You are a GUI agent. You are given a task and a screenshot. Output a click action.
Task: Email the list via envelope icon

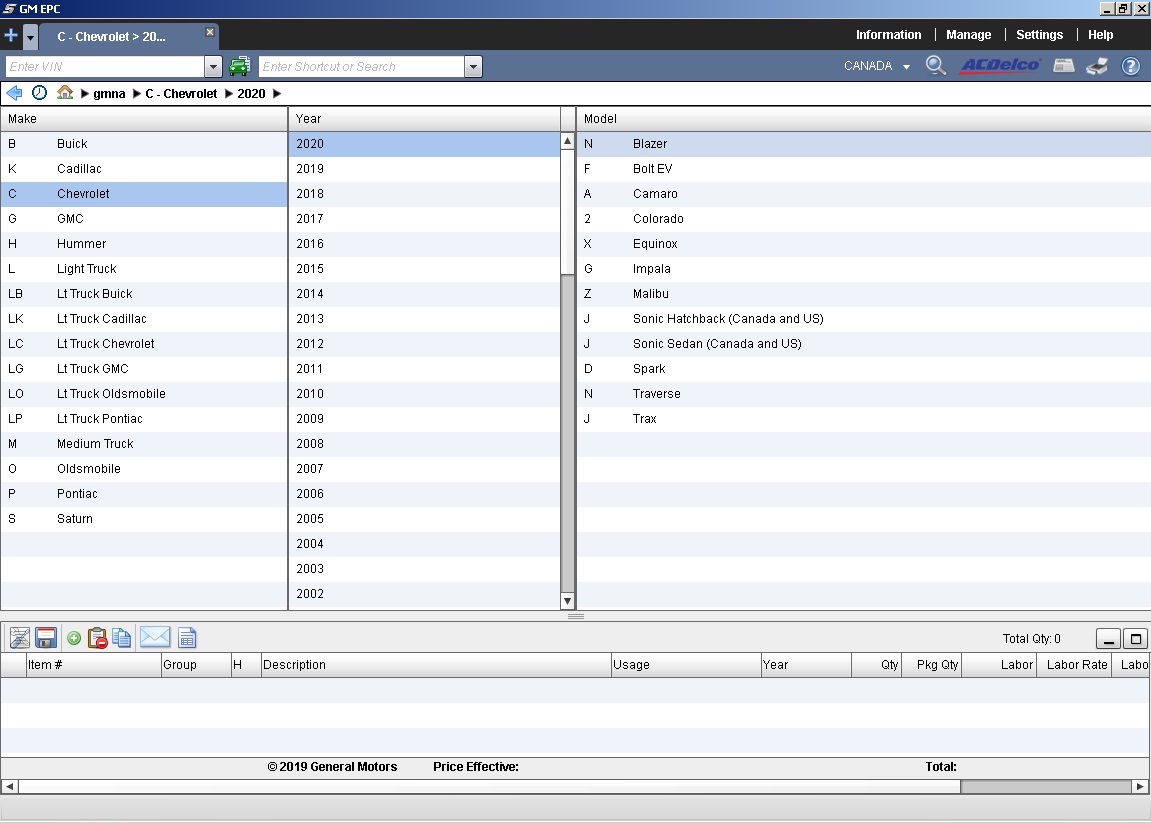(155, 637)
